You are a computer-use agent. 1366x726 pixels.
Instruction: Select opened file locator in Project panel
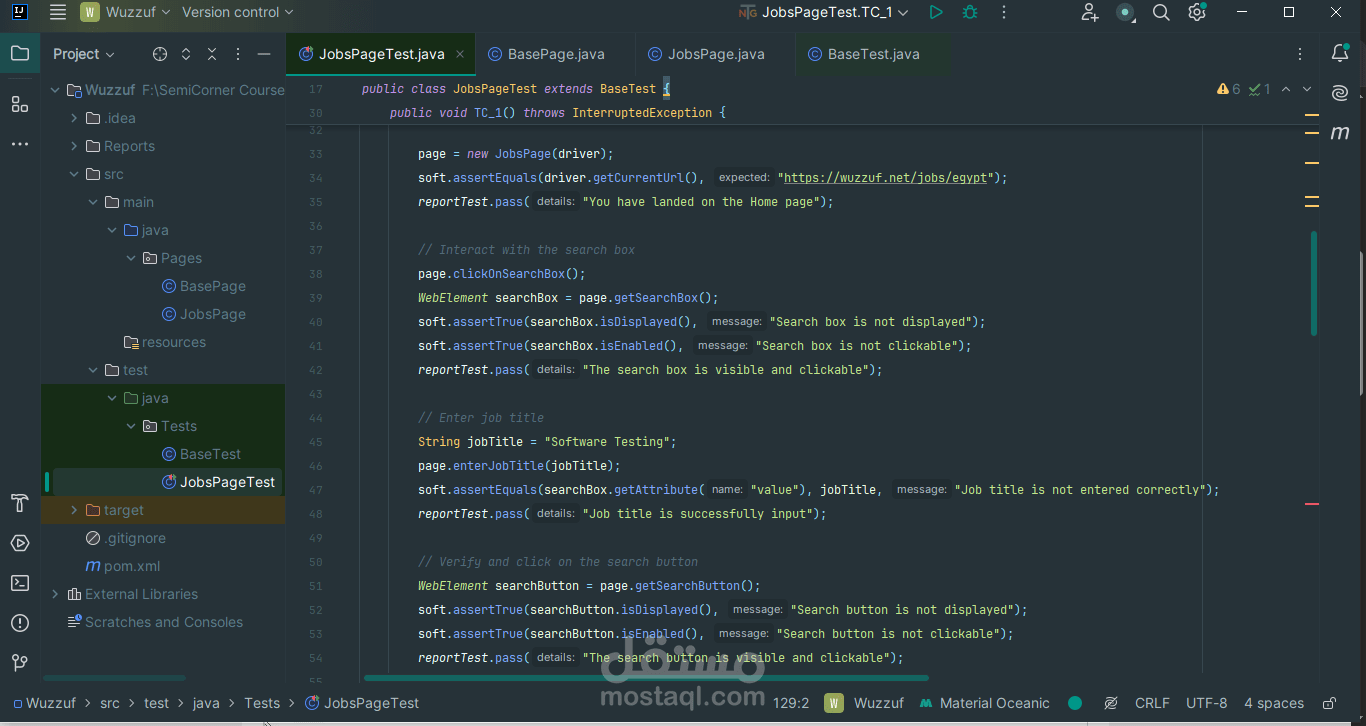[x=160, y=54]
